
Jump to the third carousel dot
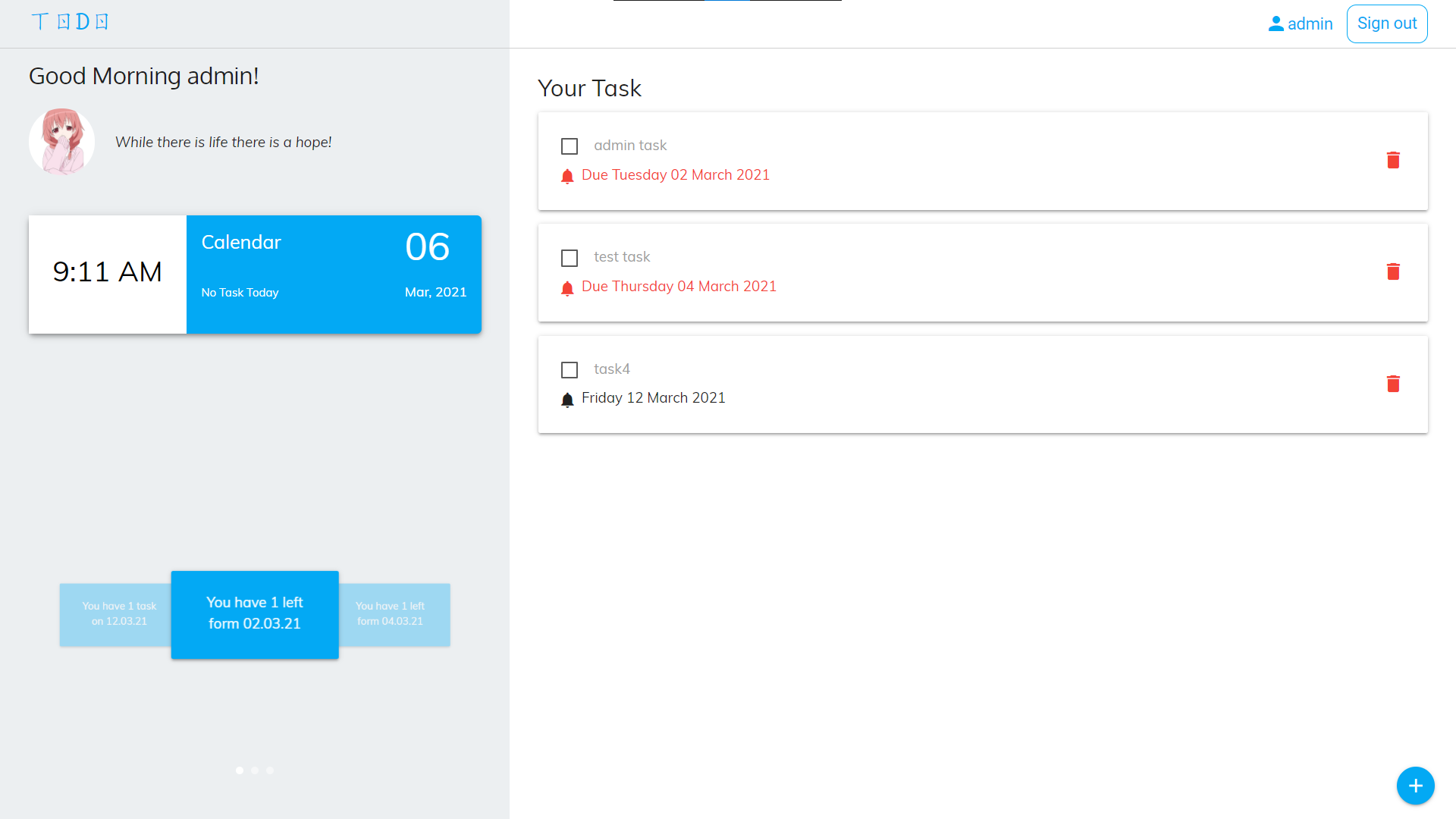point(270,770)
